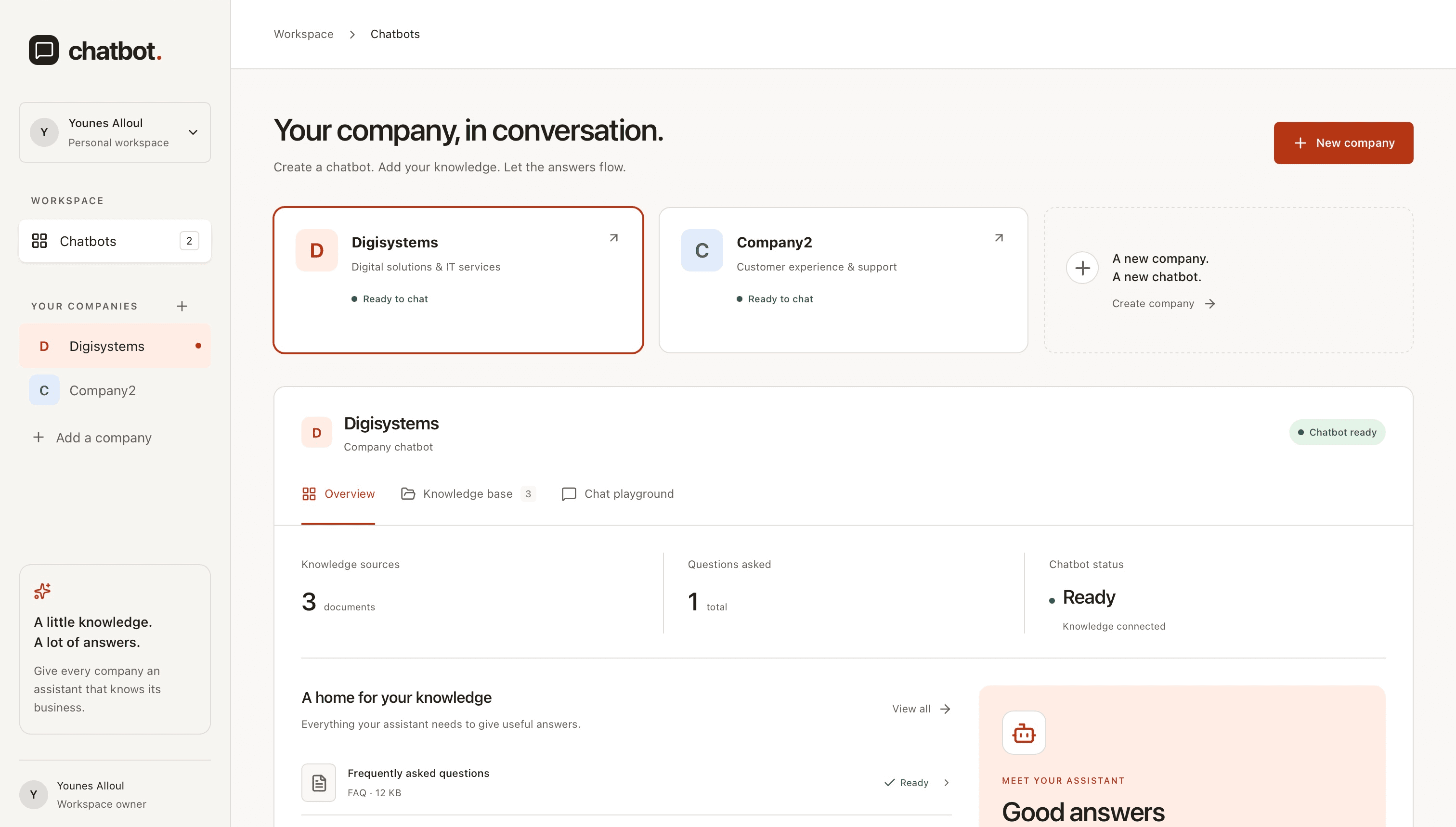Open Company2 card arrow icon
Image resolution: width=1456 pixels, height=827 pixels.
pyautogui.click(x=999, y=238)
